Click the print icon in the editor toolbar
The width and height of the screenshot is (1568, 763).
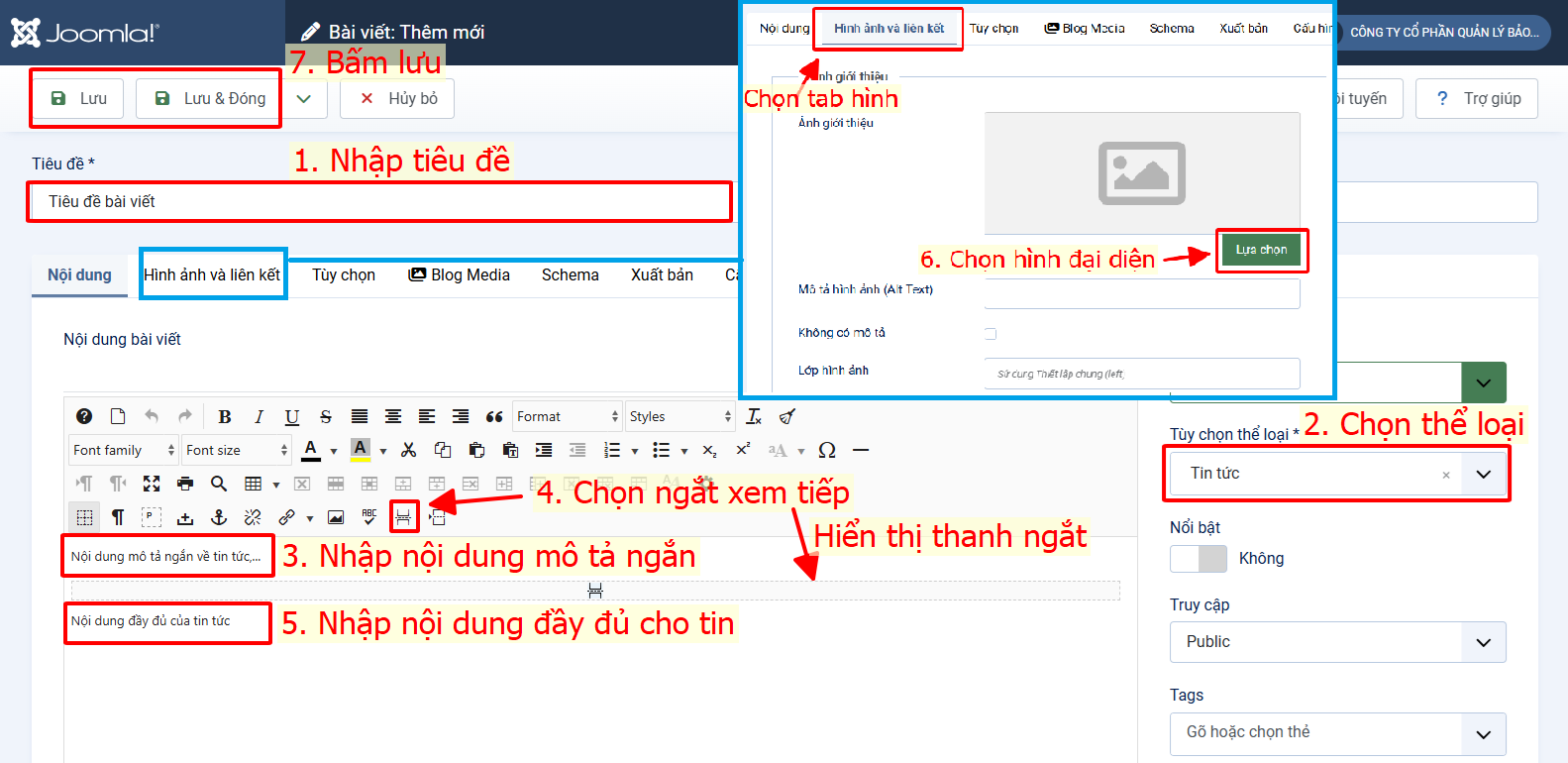185,484
